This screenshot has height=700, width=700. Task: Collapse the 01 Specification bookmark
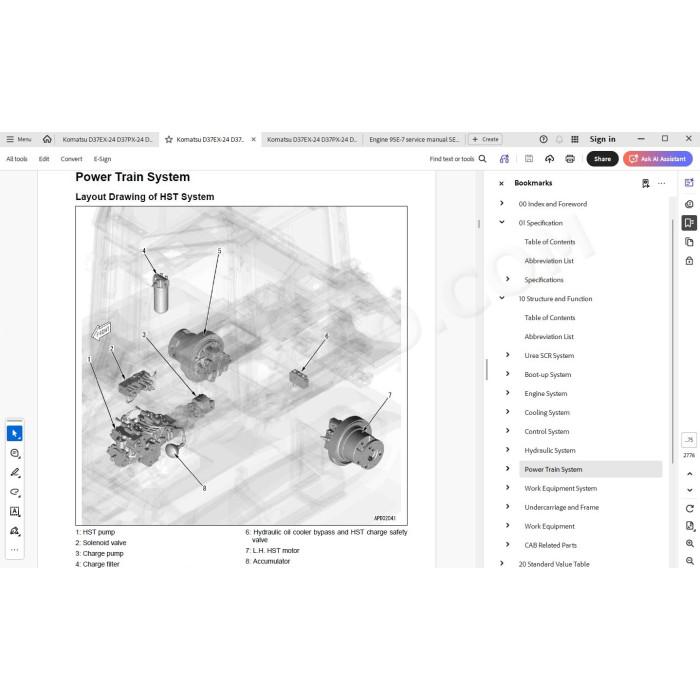pyautogui.click(x=502, y=222)
